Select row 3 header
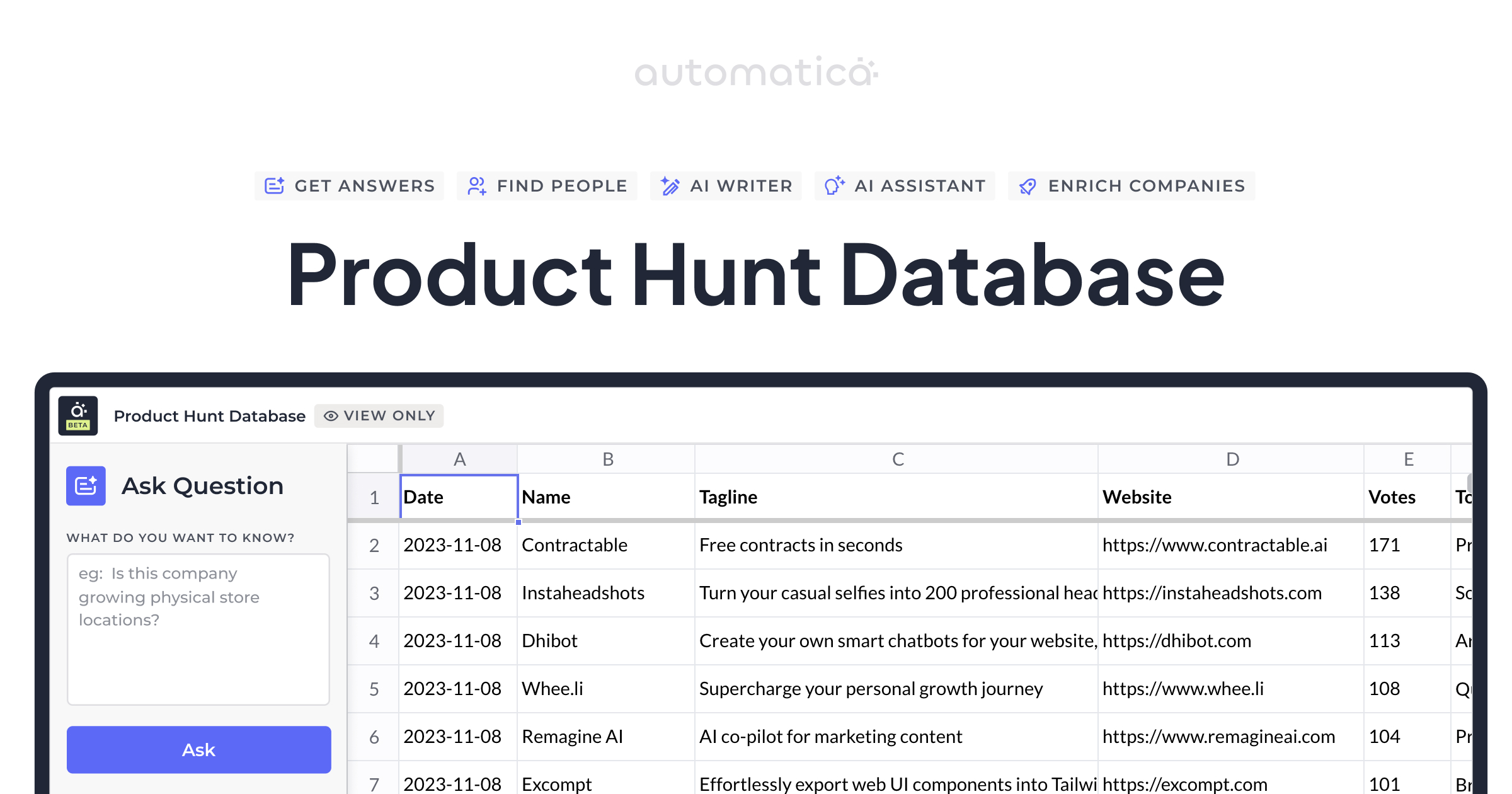Screen dimensions: 1512x794 (x=374, y=594)
